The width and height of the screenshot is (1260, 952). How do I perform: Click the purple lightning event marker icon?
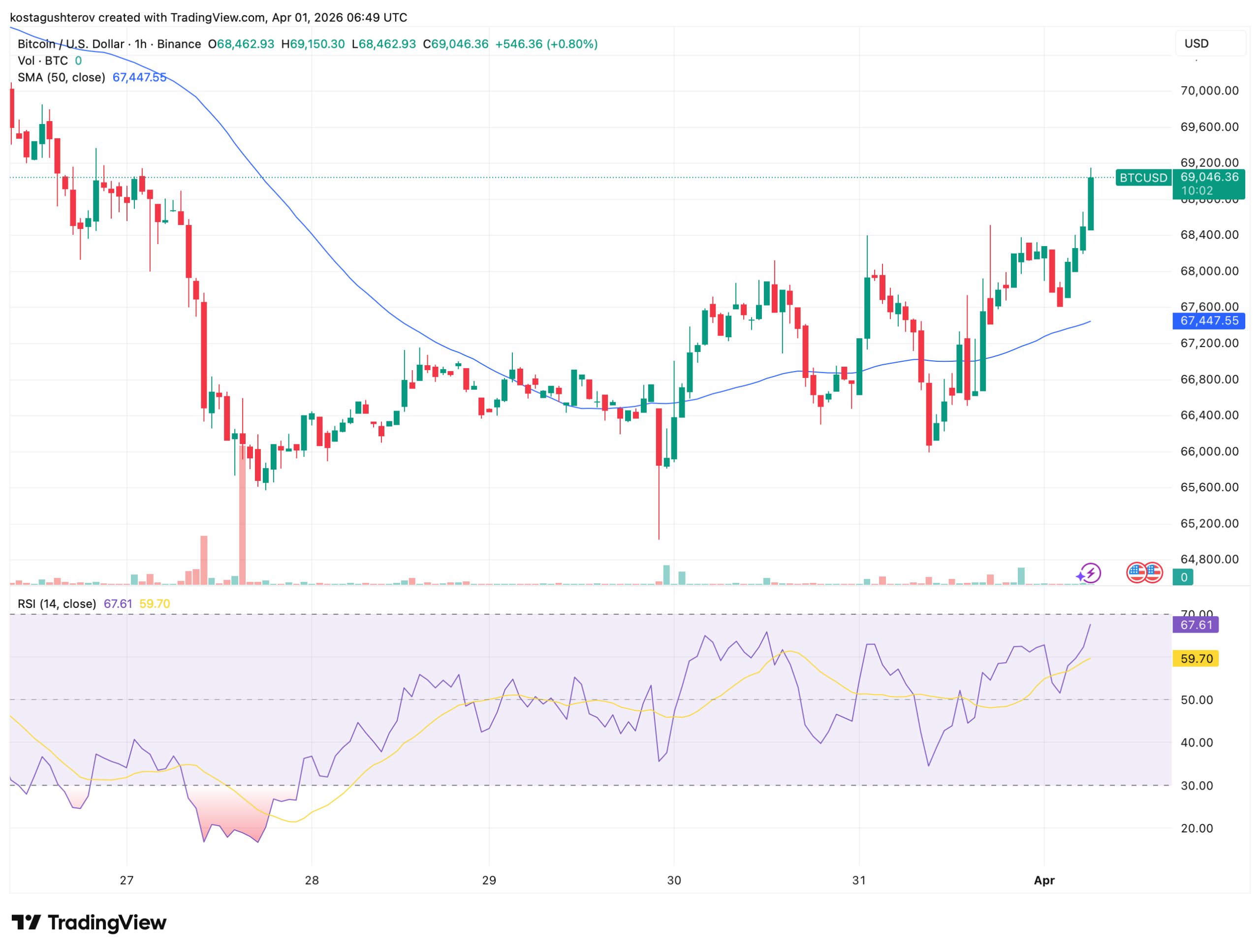1091,573
